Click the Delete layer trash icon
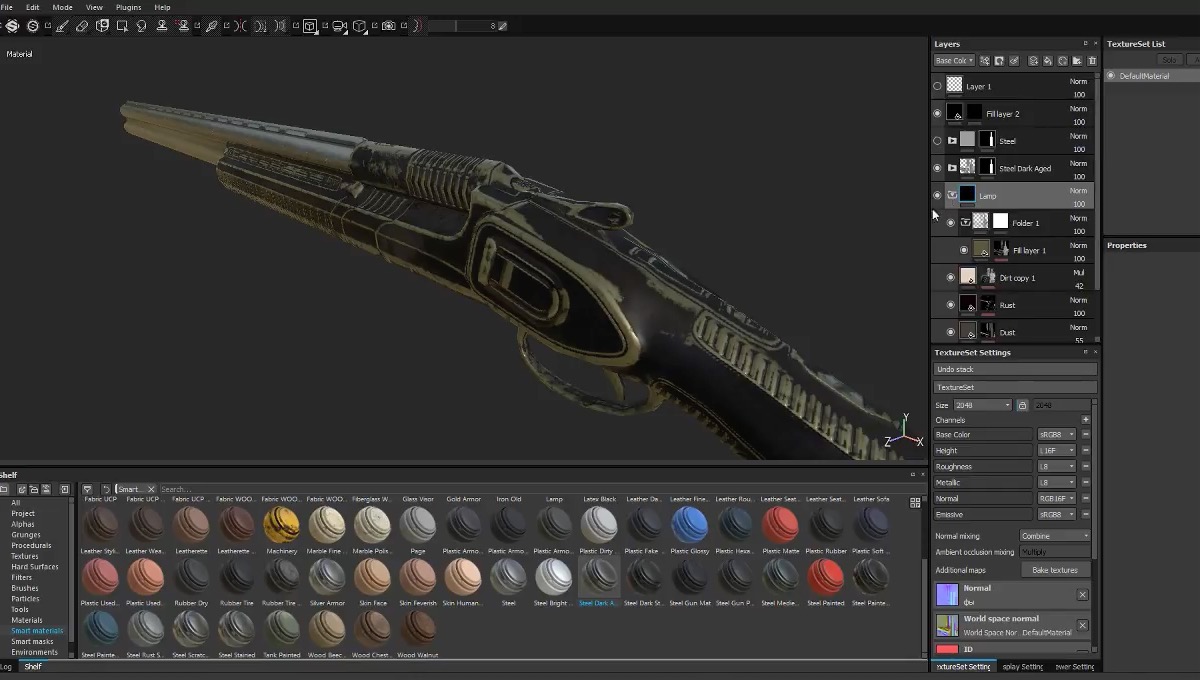This screenshot has height=680, width=1200. (1091, 60)
